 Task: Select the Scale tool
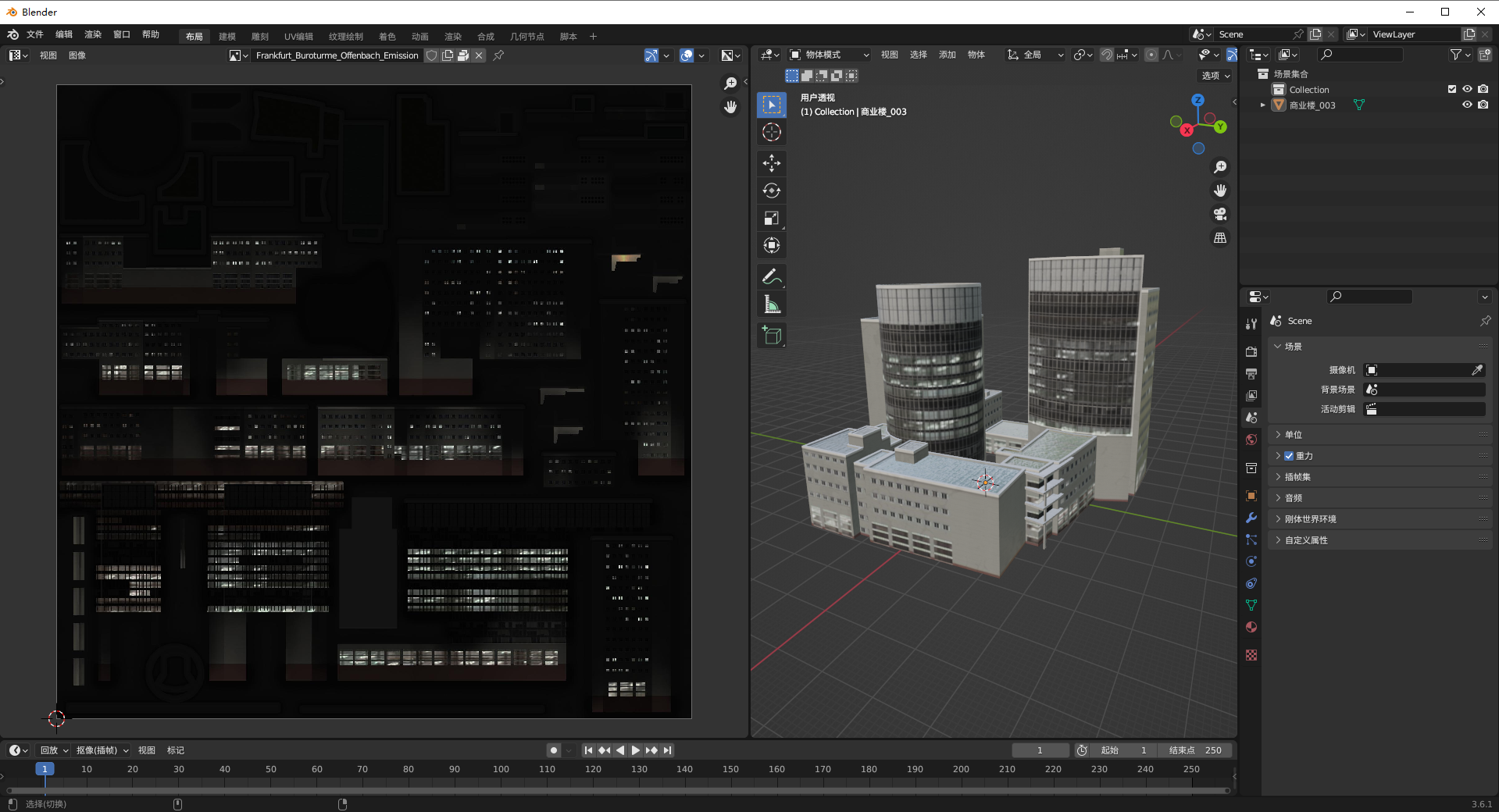(x=771, y=219)
